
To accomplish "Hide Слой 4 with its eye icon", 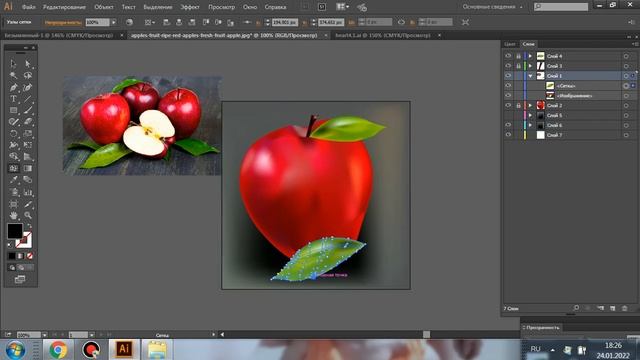I will click(x=508, y=56).
